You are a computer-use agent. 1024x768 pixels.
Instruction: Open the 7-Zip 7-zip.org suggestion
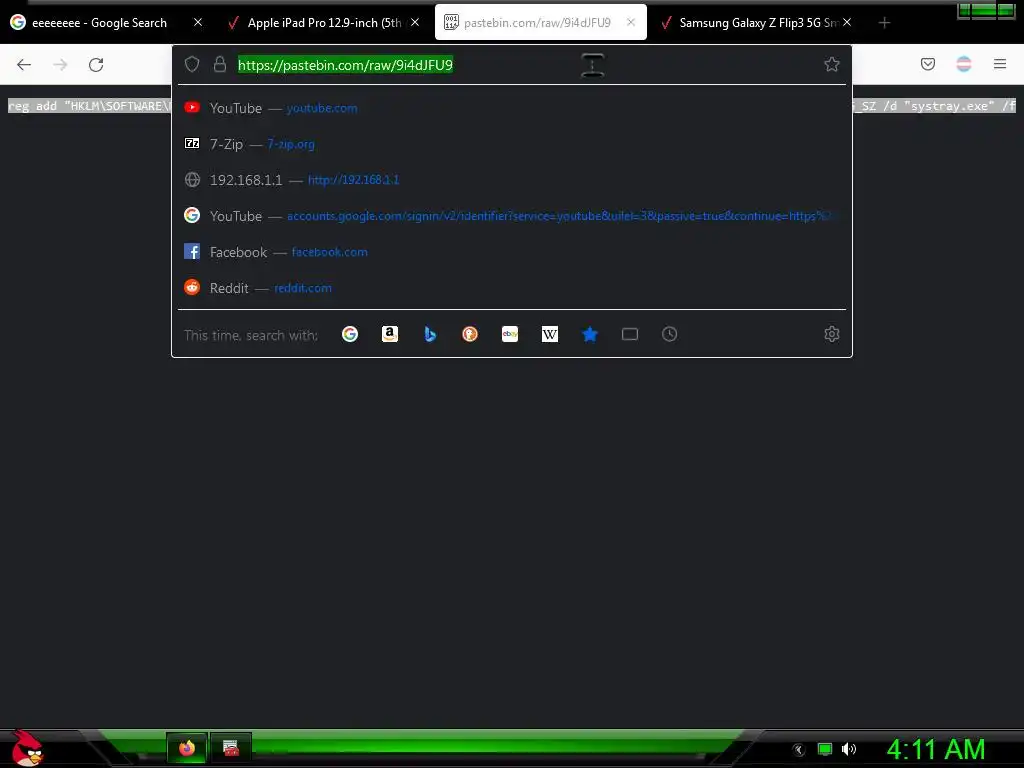point(512,144)
